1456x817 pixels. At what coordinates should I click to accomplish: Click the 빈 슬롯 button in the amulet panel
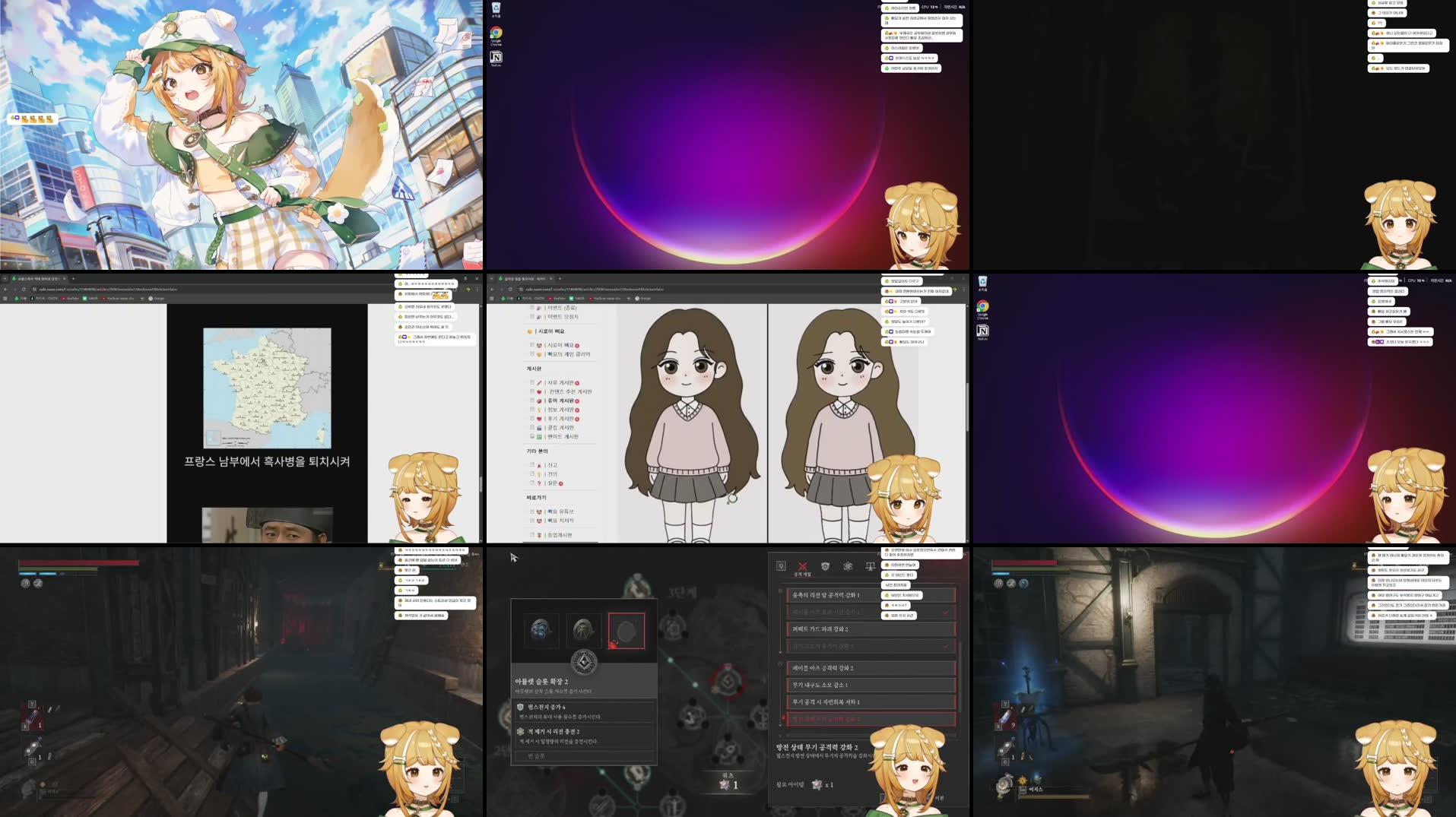tap(536, 755)
